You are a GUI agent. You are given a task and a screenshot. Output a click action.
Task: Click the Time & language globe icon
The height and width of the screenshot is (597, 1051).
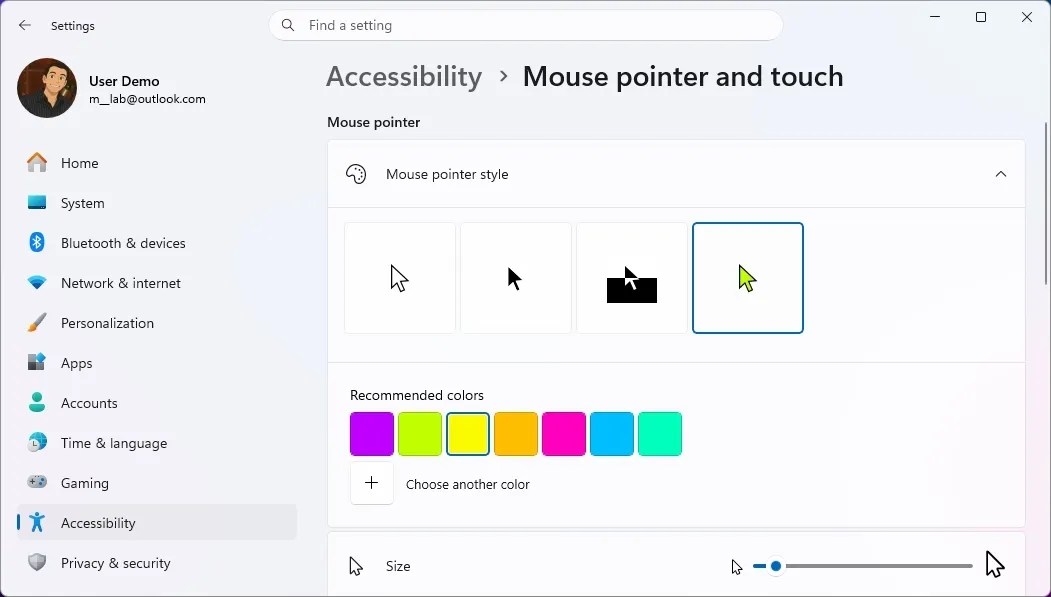(x=37, y=443)
